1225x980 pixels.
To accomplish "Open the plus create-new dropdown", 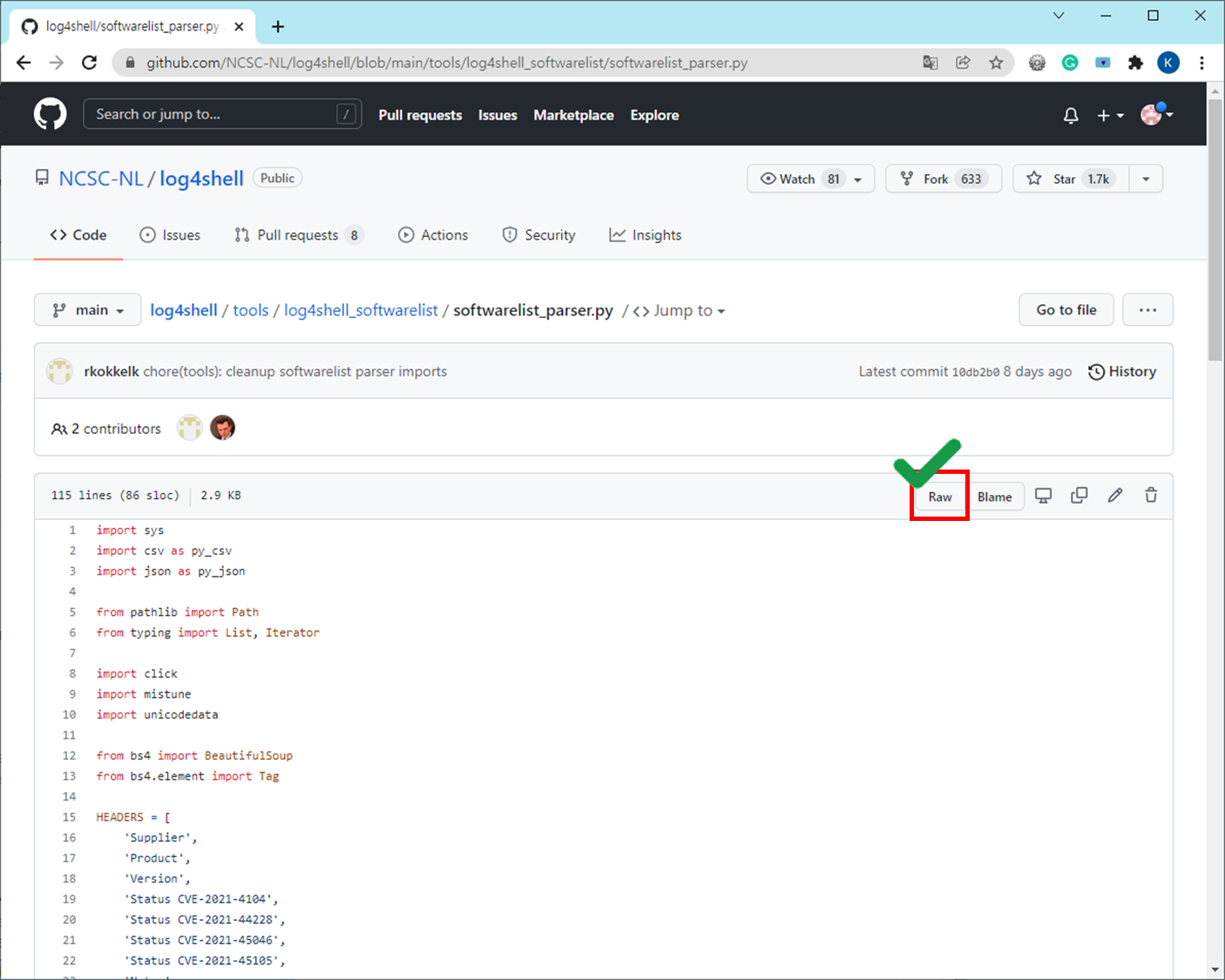I will 1110,115.
